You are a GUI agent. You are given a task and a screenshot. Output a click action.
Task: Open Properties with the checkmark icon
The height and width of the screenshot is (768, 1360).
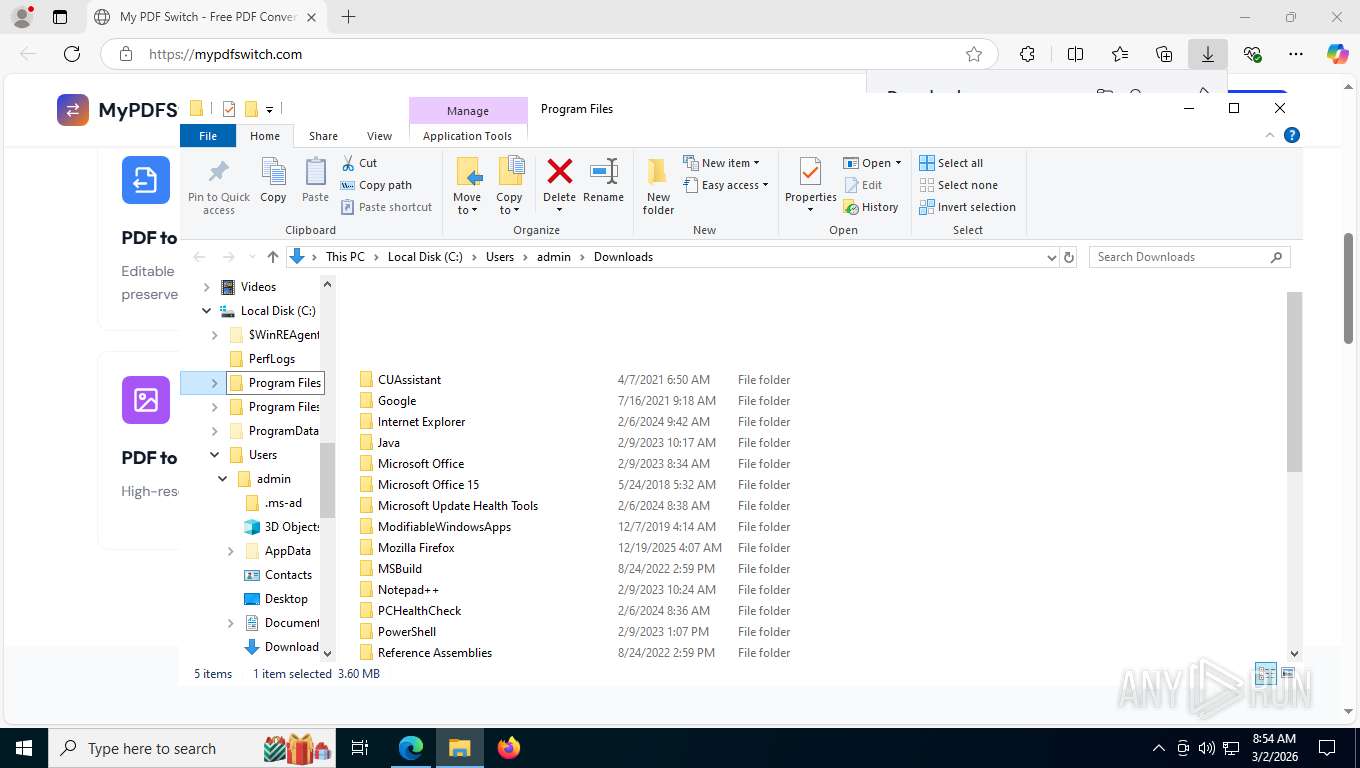point(810,171)
